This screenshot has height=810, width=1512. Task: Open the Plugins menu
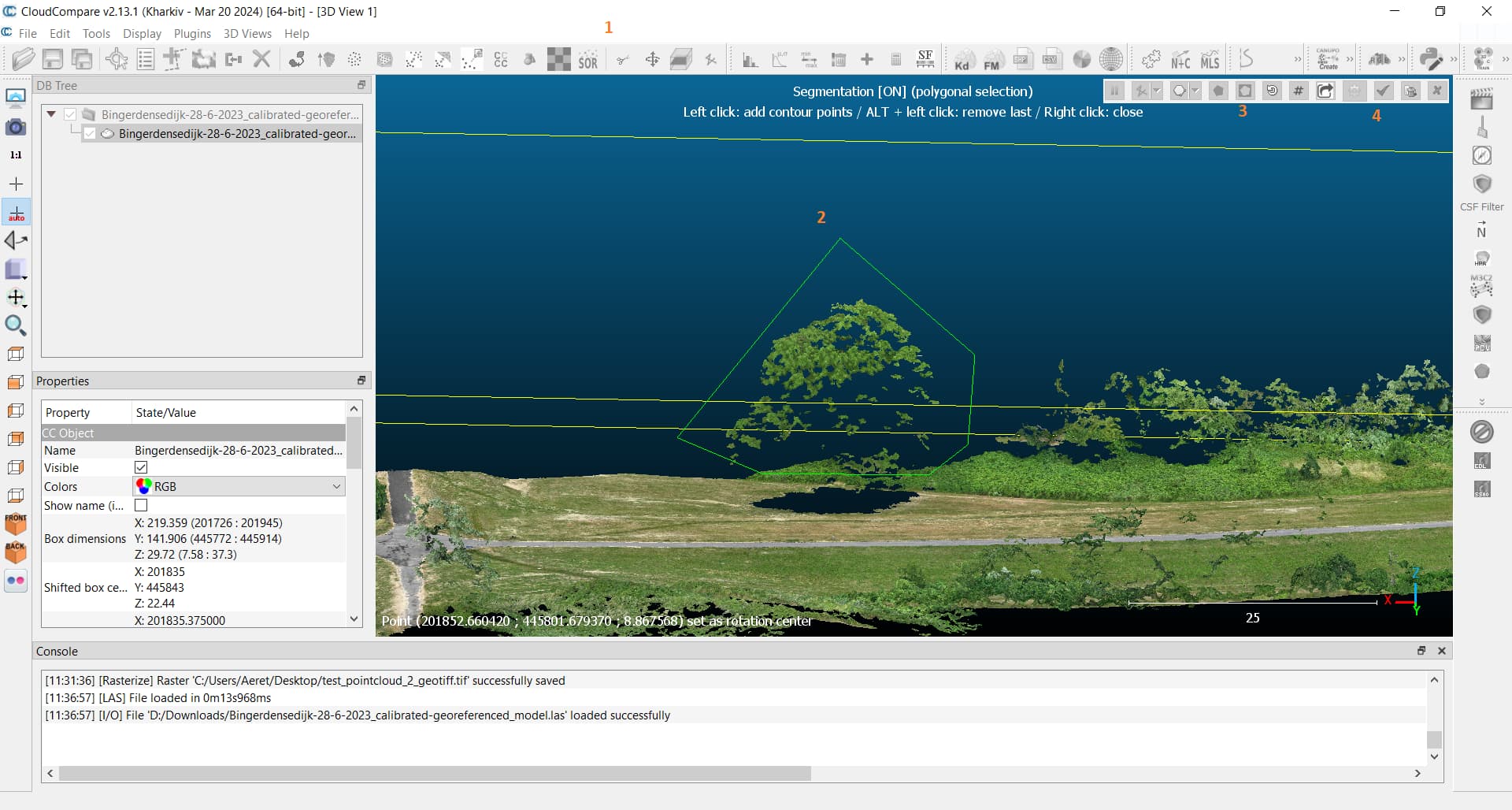(192, 34)
